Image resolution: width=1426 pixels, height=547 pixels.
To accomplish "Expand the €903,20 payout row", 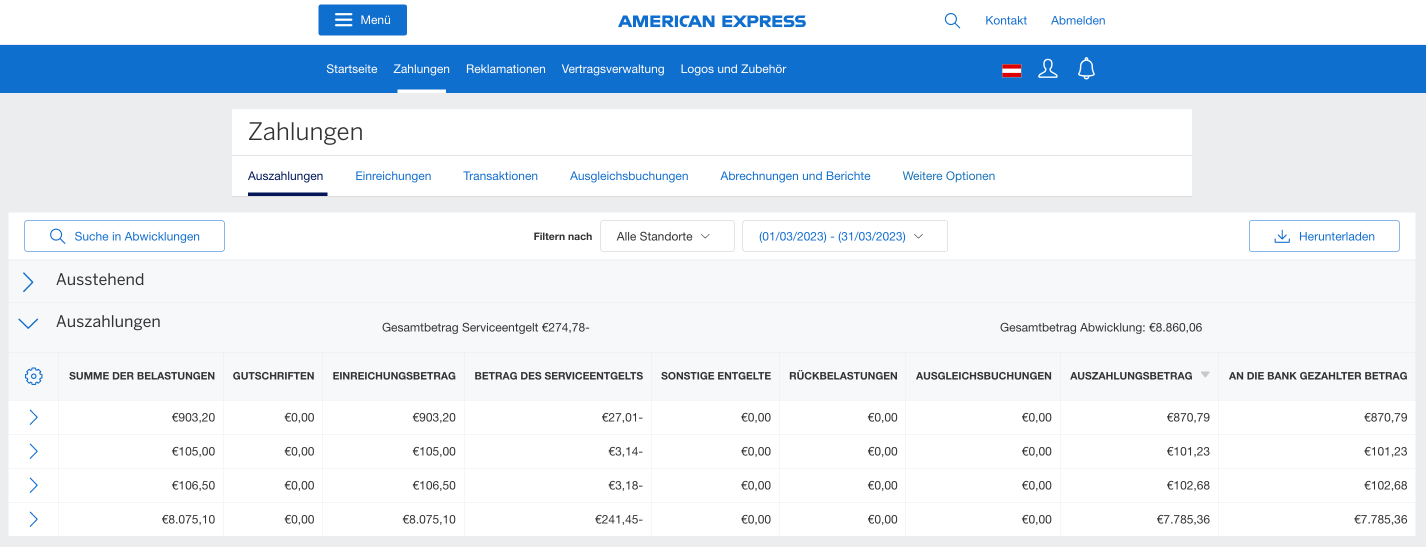I will [33, 417].
